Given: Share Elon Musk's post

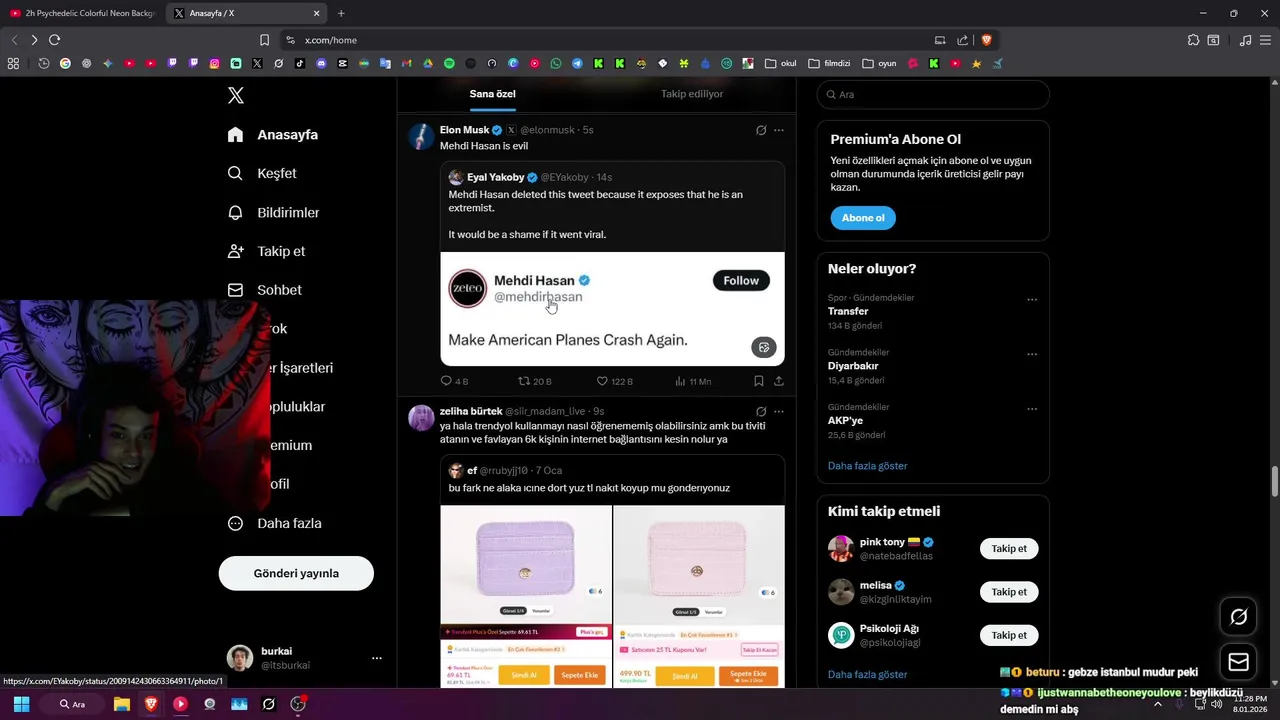Looking at the screenshot, I should pos(779,381).
